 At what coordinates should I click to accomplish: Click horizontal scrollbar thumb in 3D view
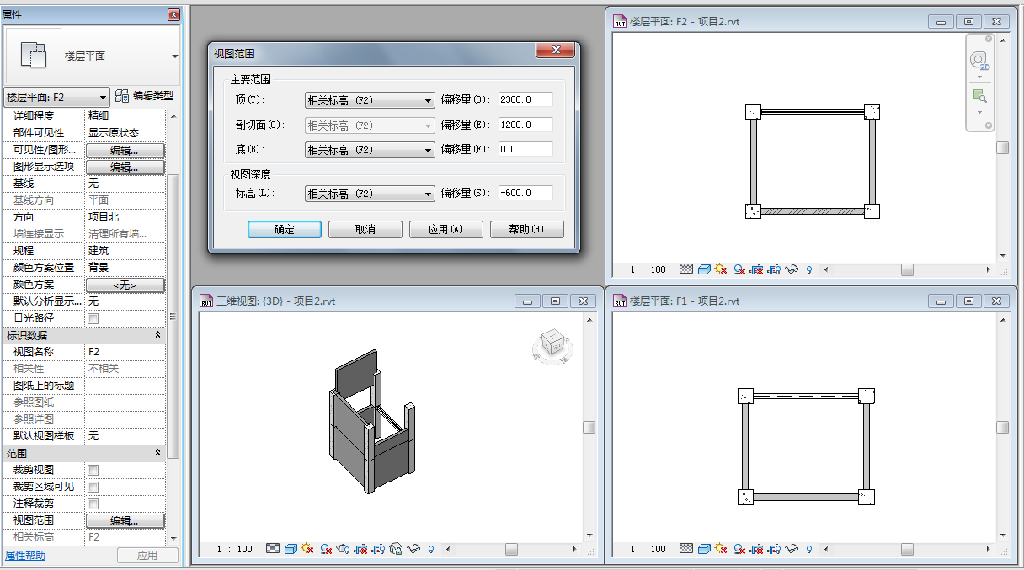tap(511, 549)
